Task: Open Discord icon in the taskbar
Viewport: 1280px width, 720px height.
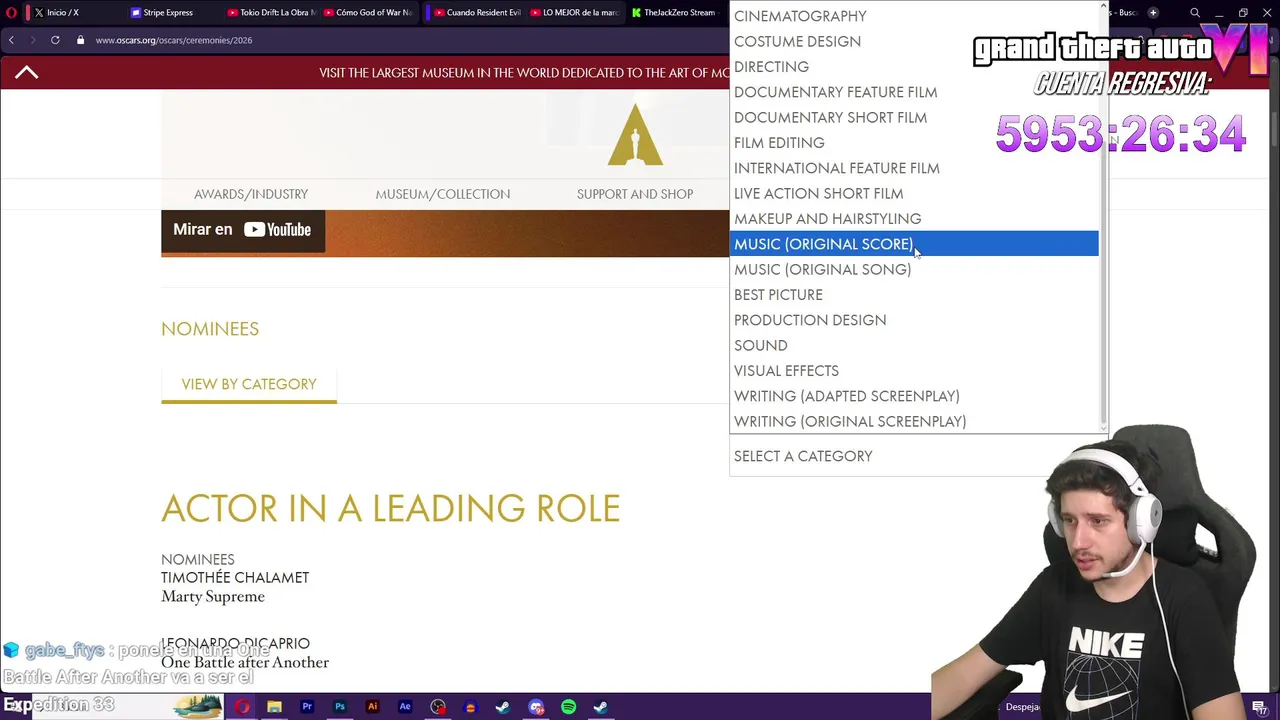Action: click(x=536, y=707)
